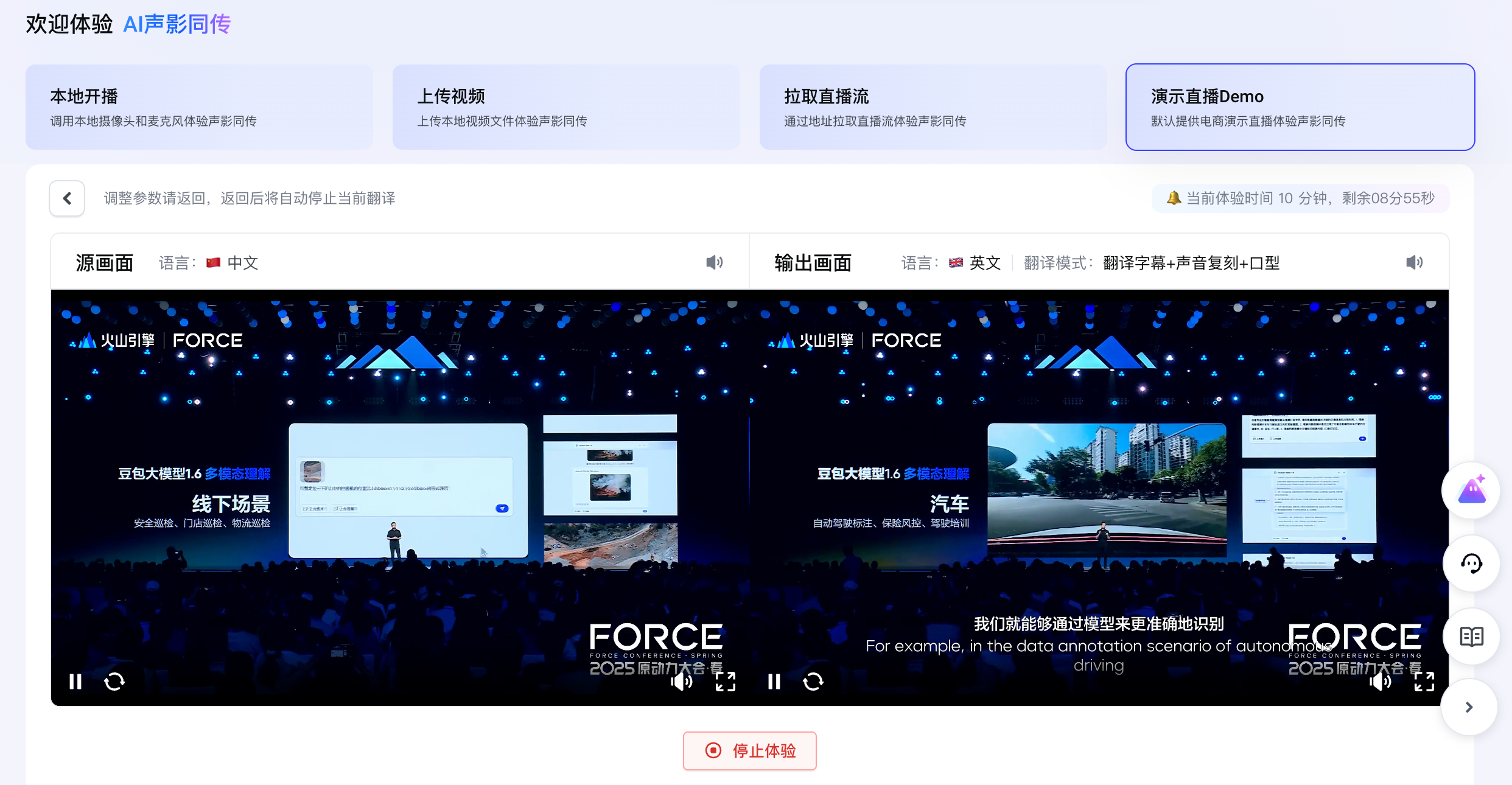The width and height of the screenshot is (1512, 785).
Task: Click the UK flag beside 英文
Action: point(956,263)
